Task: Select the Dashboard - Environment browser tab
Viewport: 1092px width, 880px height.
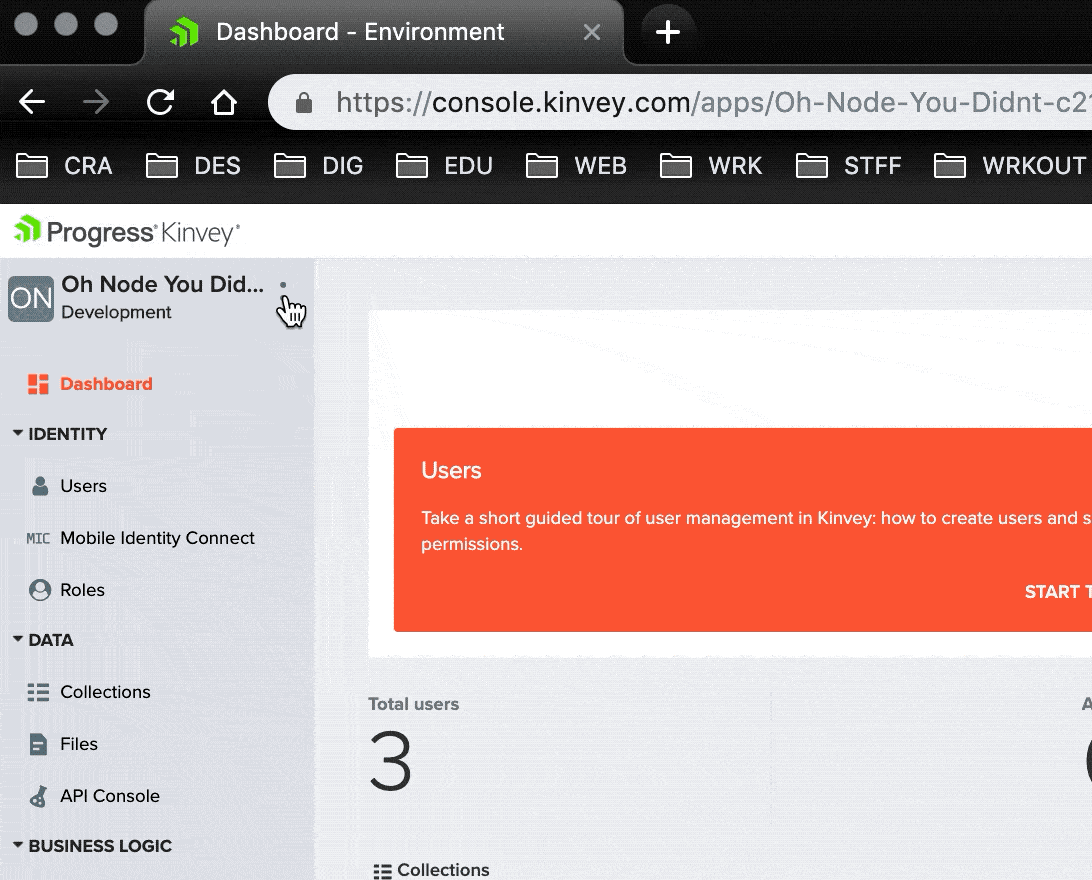Action: tap(360, 32)
